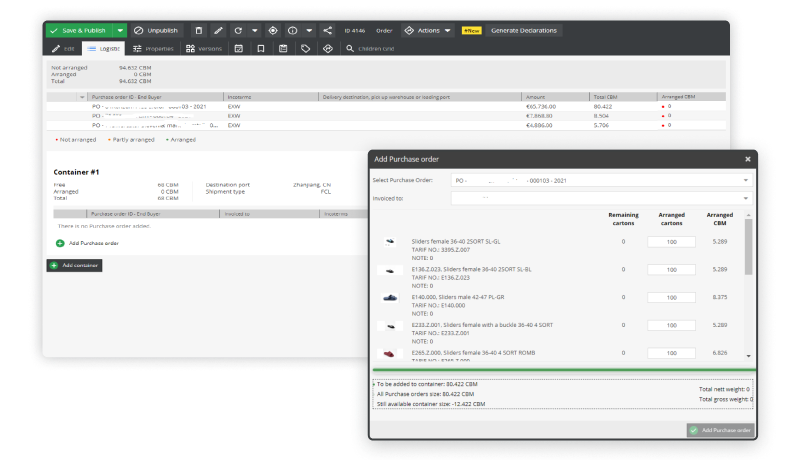The image size is (800, 460).
Task: Click arranged cartons field for E136.Z.023 sliders
Action: [x=671, y=269]
